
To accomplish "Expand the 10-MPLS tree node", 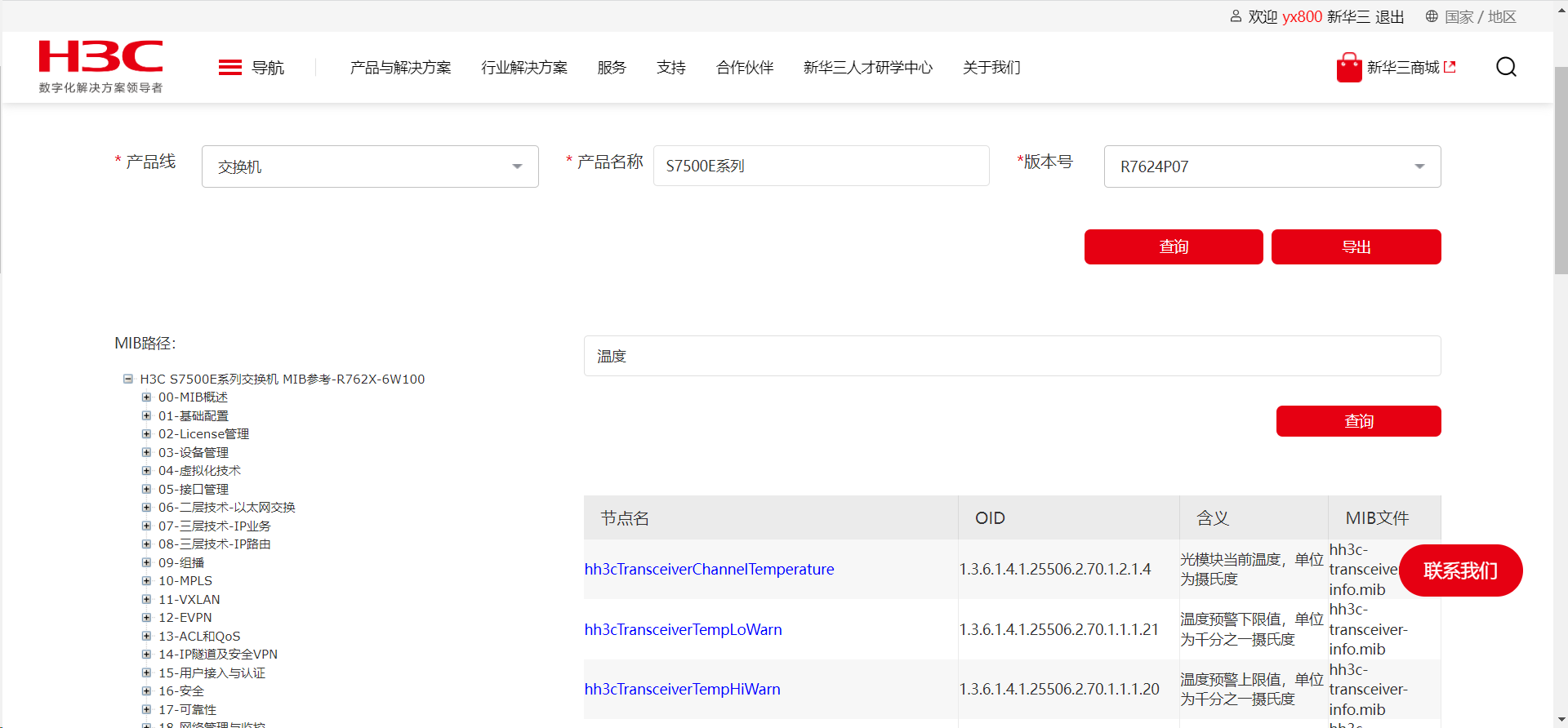I will coord(146,581).
